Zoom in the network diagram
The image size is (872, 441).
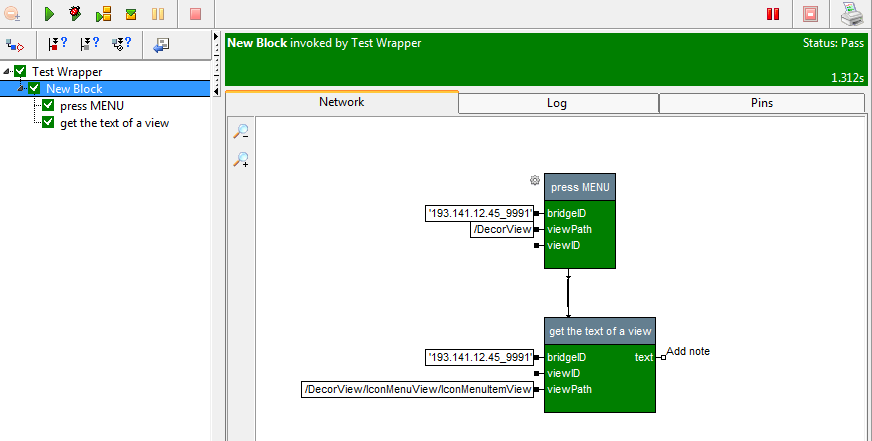(241, 160)
